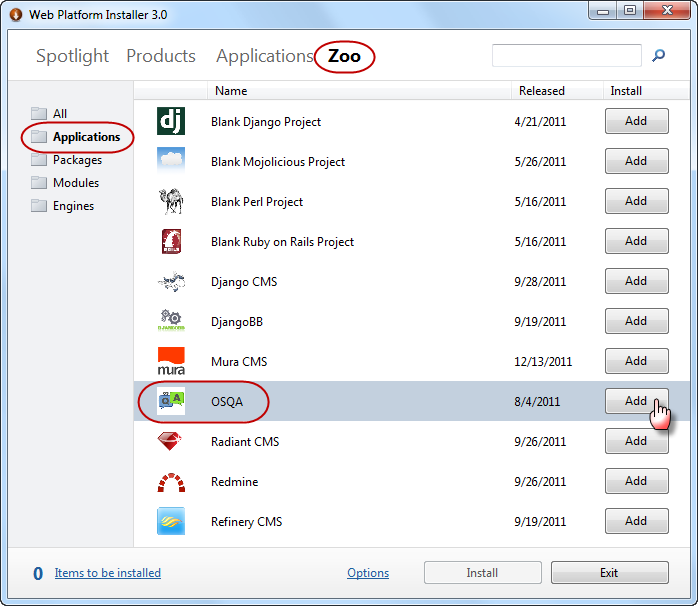
Task: Click the Blank Mojolicious Project cloud icon
Action: 171,161
